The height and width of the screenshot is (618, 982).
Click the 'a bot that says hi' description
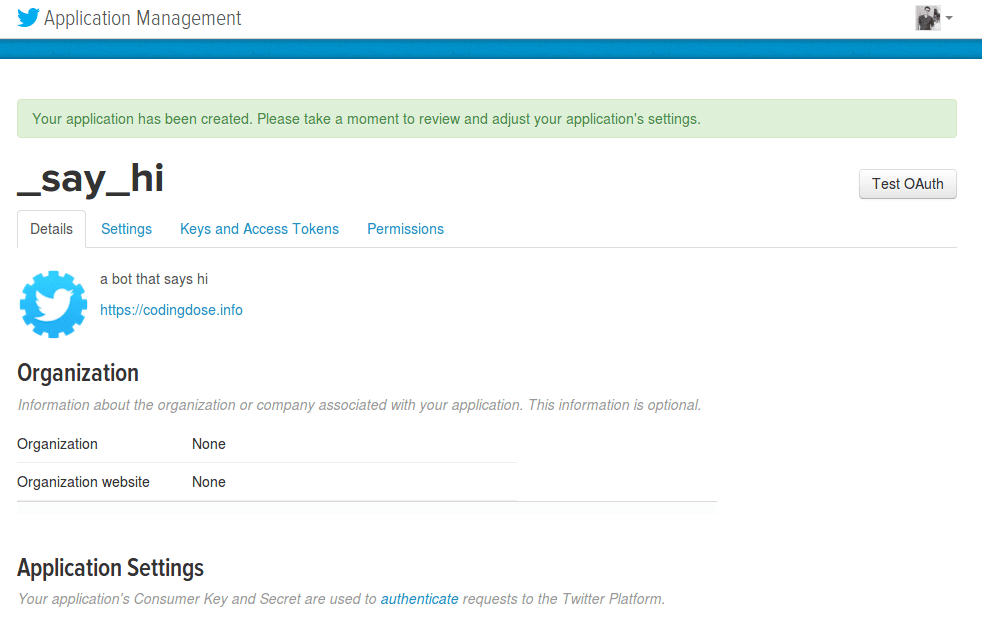pos(154,279)
